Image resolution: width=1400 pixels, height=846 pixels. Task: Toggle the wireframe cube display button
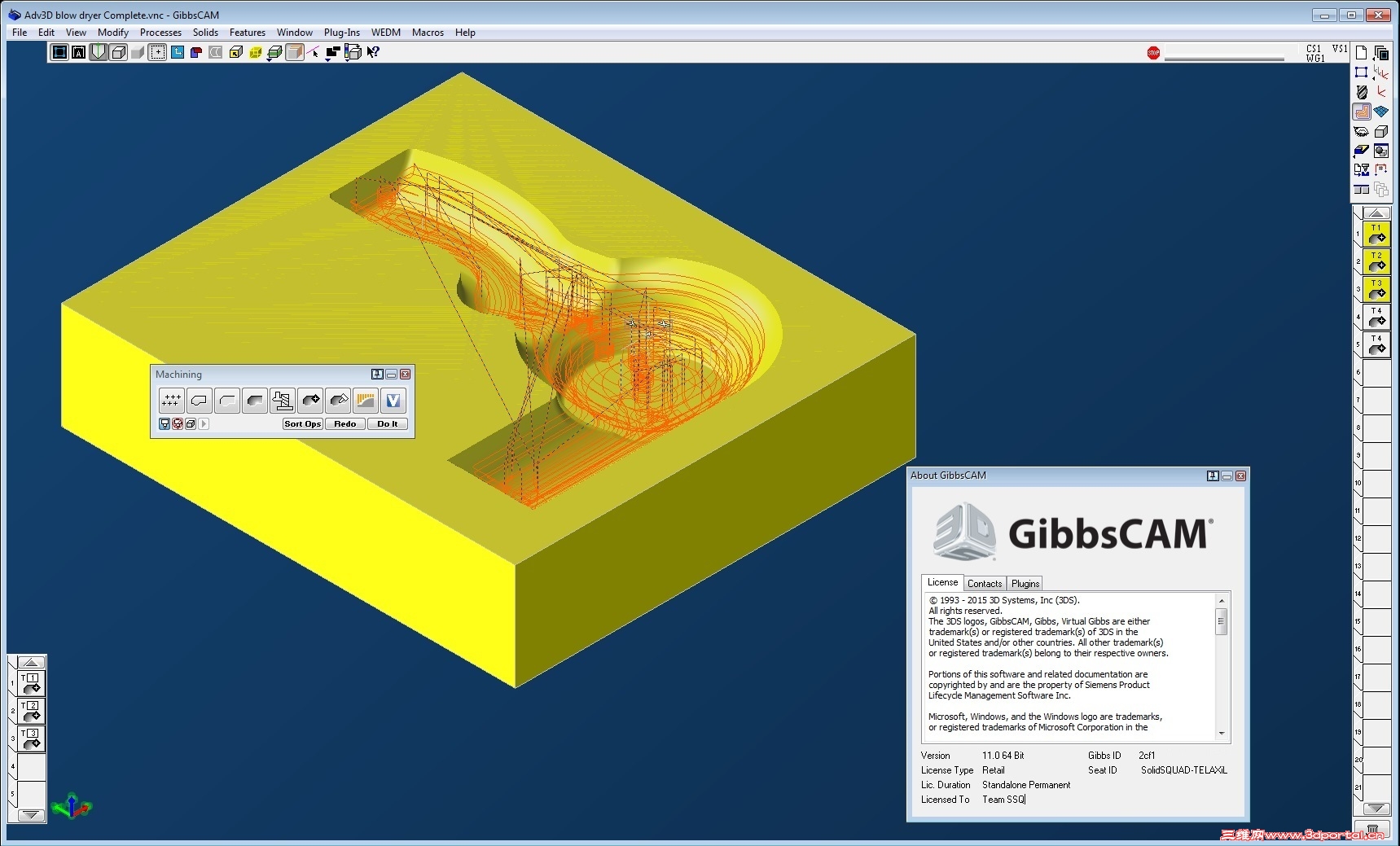pyautogui.click(x=118, y=52)
